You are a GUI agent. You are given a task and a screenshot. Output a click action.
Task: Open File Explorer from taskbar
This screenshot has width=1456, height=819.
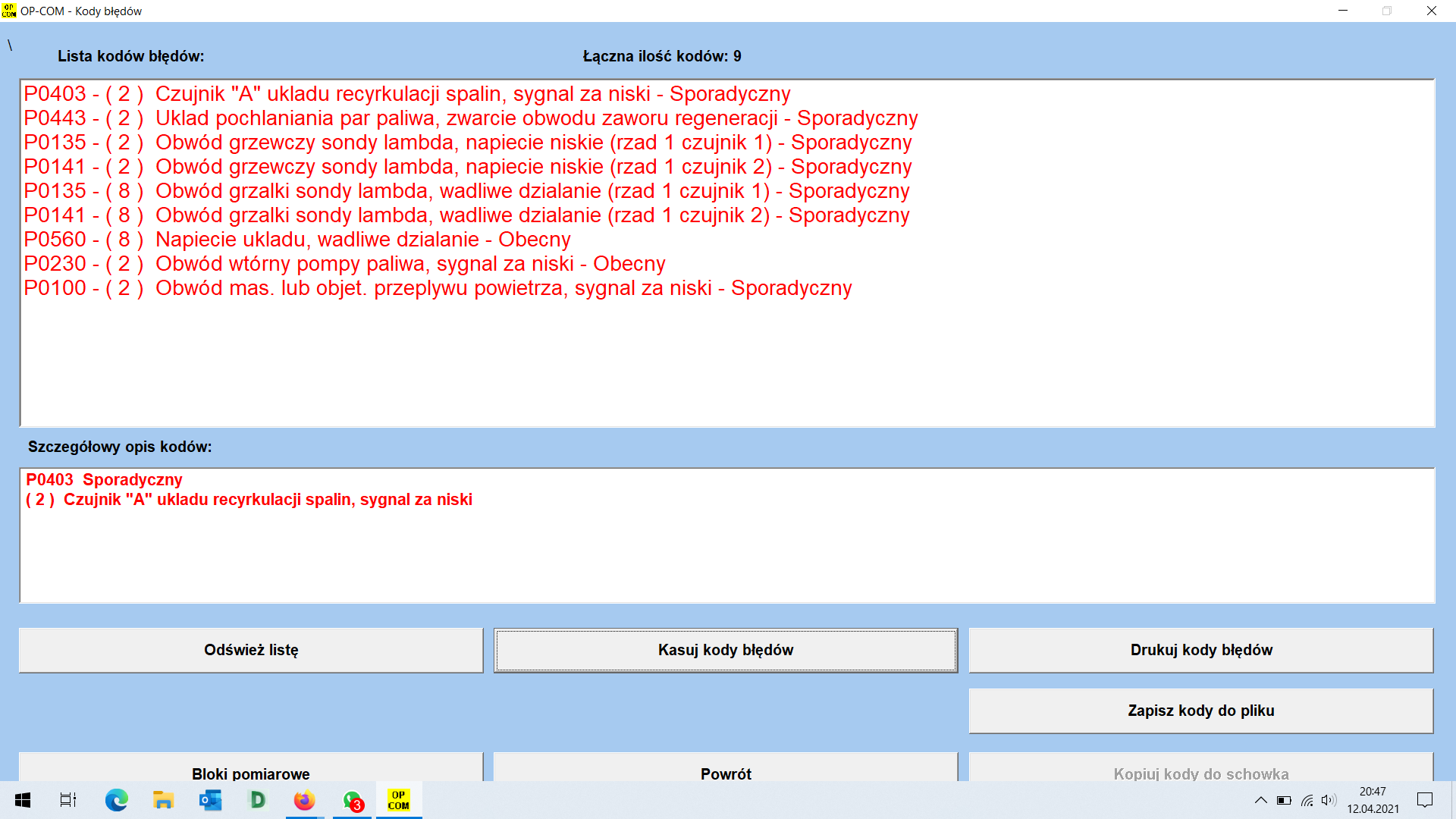tap(163, 800)
